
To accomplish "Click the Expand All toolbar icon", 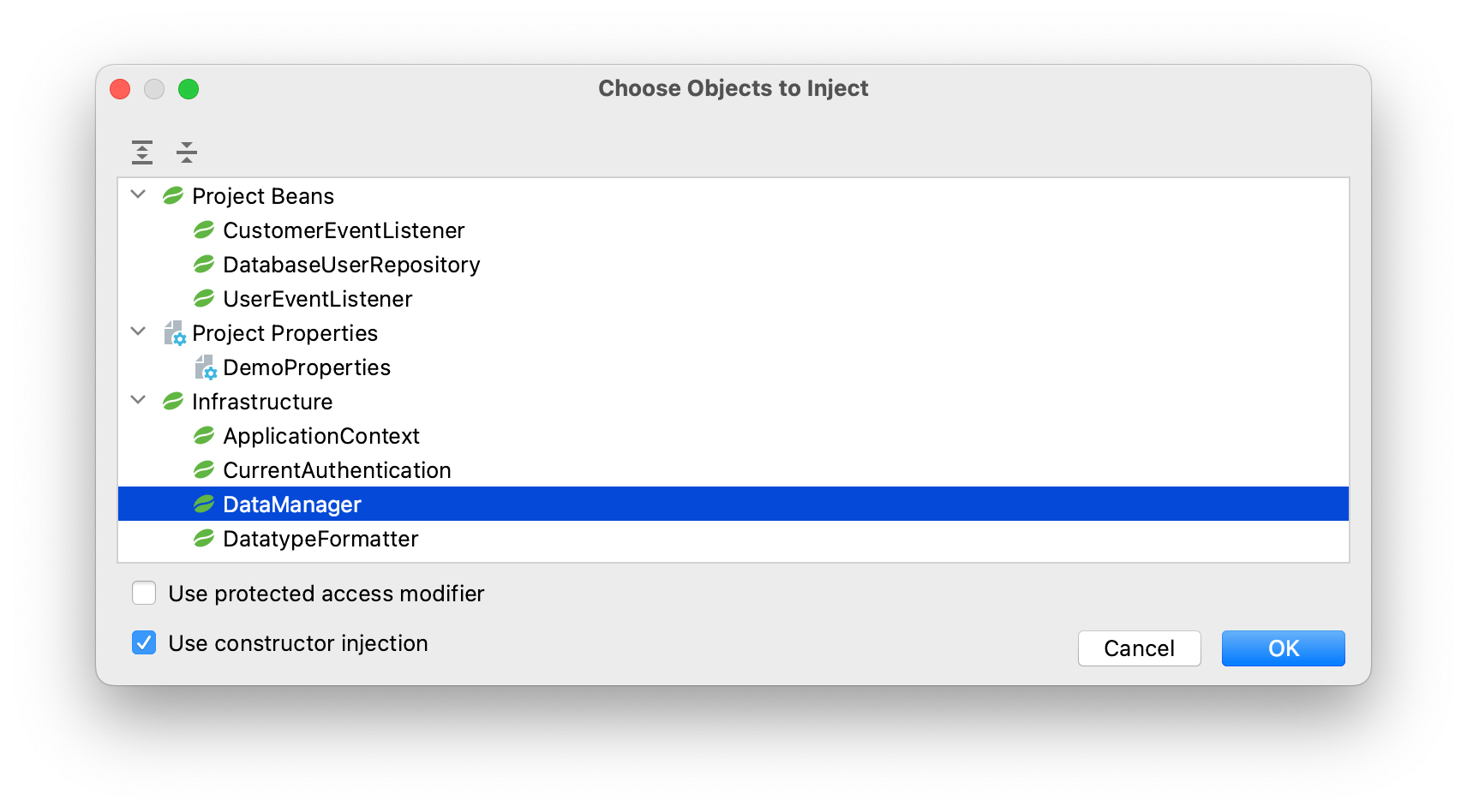I will [142, 152].
